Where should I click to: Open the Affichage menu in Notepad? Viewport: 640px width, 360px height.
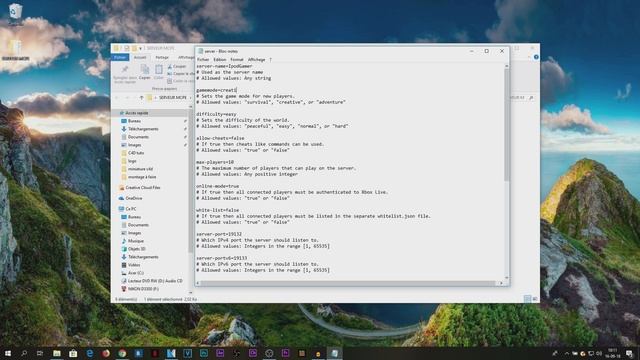pos(256,60)
